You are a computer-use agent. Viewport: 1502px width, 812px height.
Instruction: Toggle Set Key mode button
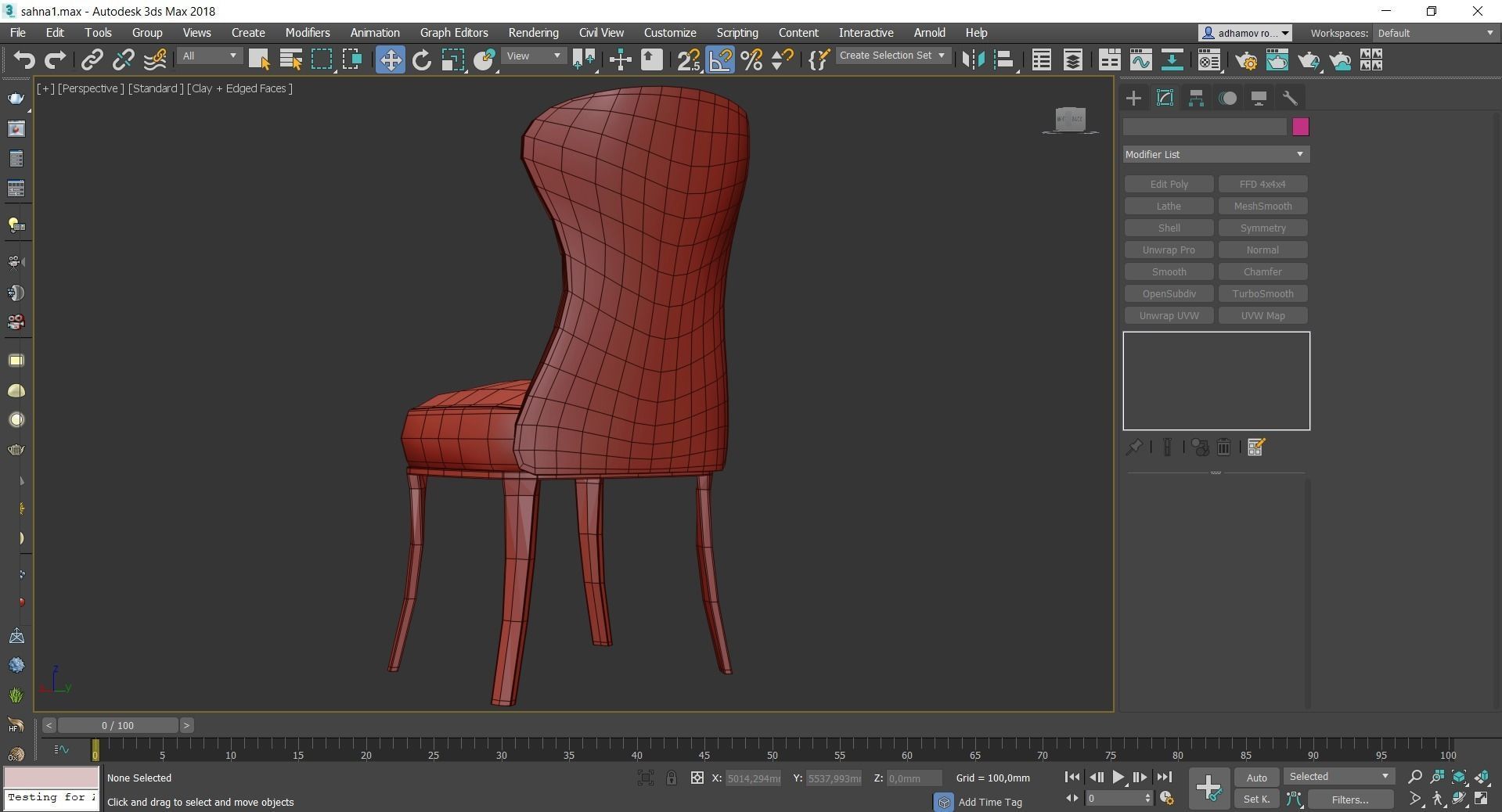point(1256,799)
